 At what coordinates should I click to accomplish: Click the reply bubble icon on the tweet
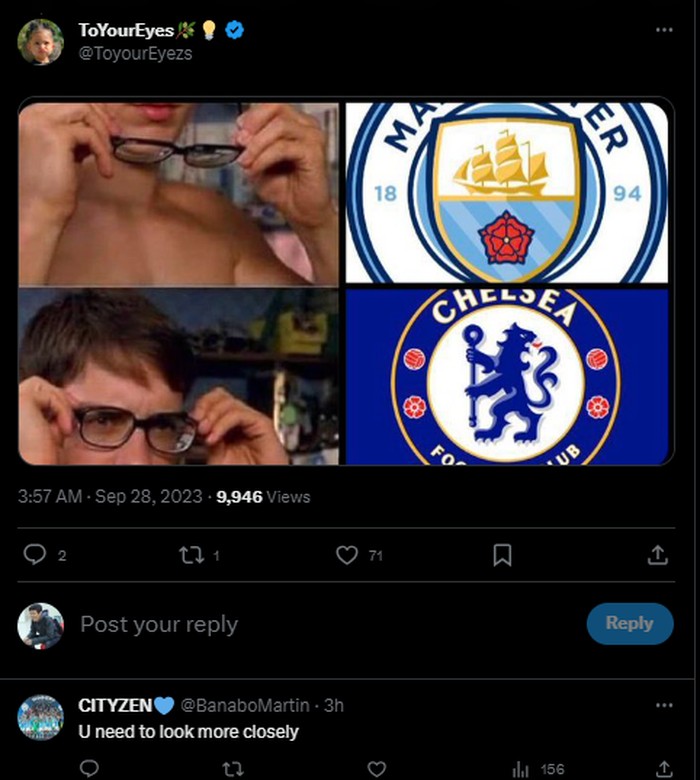(x=35, y=554)
